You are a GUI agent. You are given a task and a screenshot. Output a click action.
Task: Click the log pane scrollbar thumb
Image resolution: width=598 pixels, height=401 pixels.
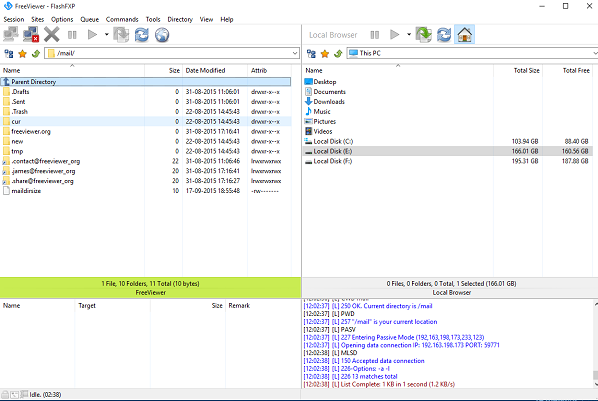pos(595,375)
